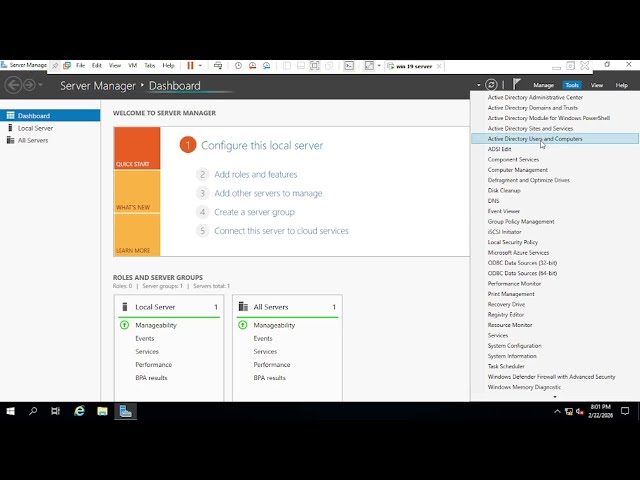Open the VMware VM menu
640x480 pixels.
click(x=132, y=65)
